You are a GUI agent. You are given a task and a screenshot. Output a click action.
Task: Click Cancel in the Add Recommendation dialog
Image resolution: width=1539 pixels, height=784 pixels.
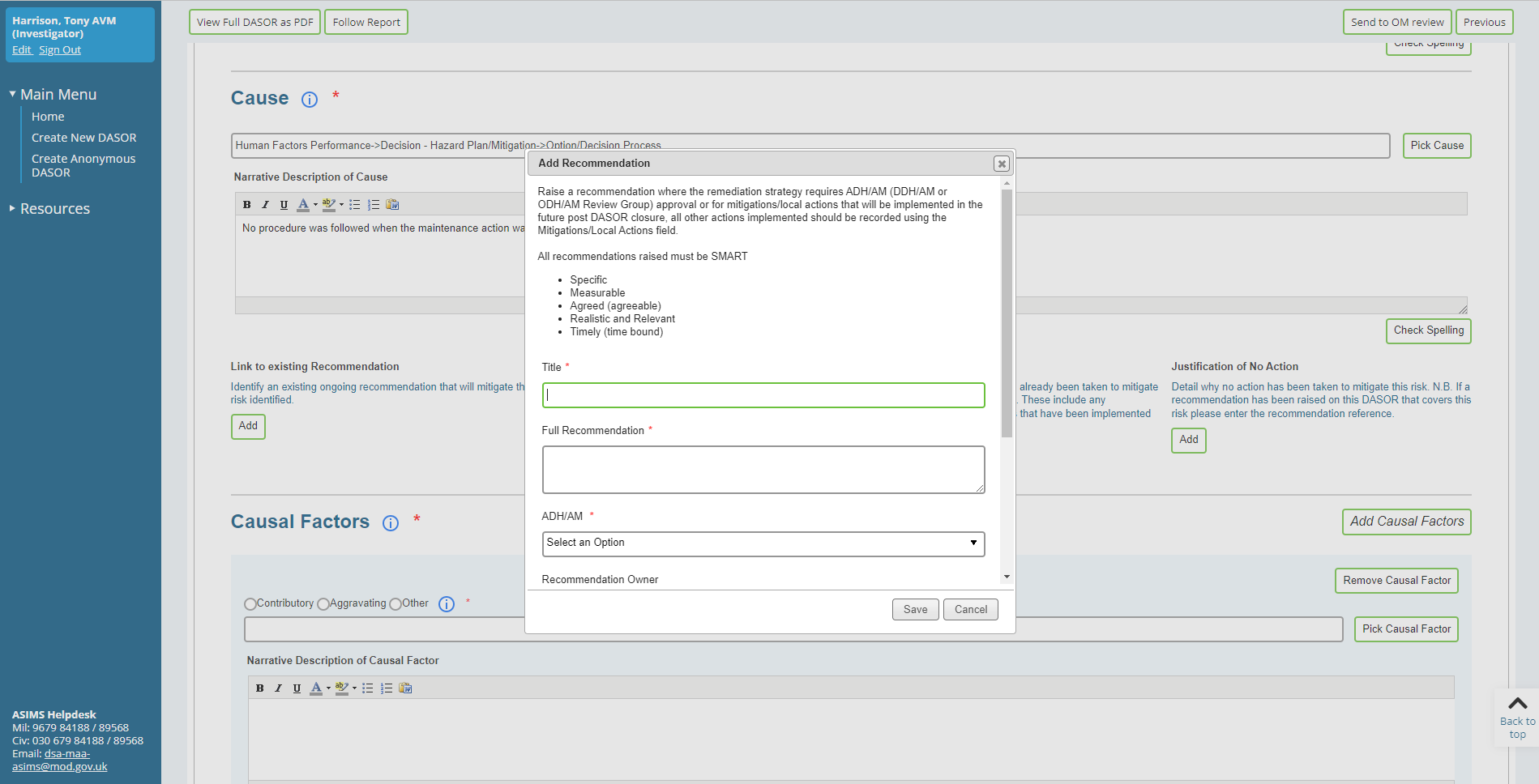(x=971, y=610)
